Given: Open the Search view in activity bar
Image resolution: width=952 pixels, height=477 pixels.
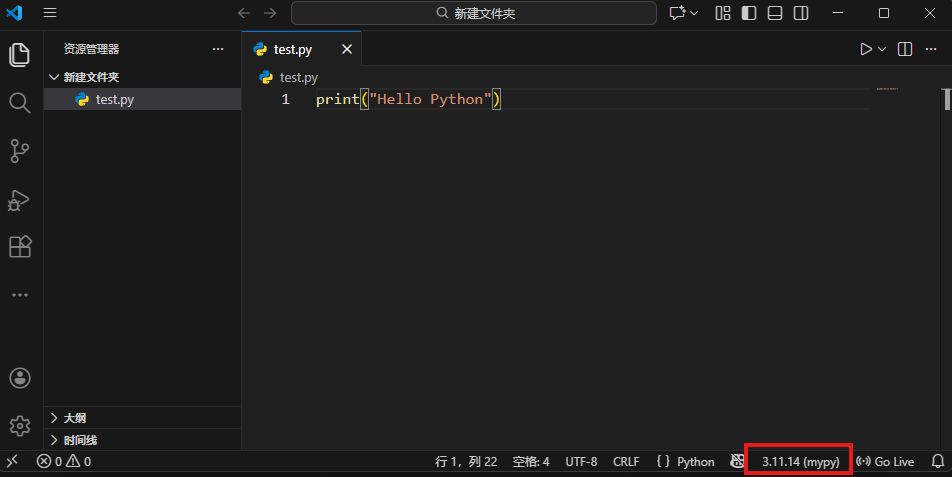Looking at the screenshot, I should click(20, 103).
